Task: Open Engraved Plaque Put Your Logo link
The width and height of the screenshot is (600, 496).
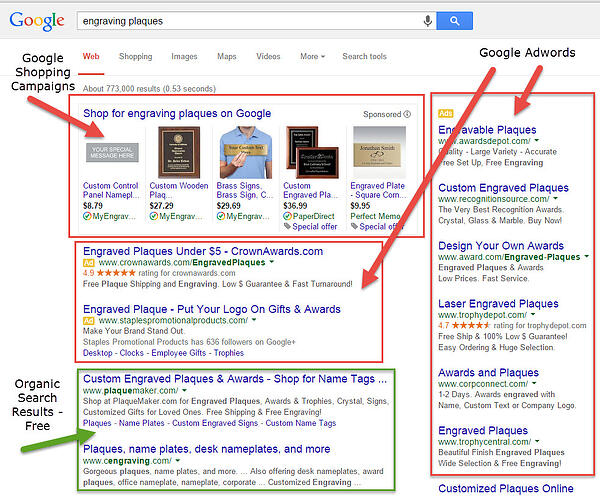Action: click(x=212, y=309)
